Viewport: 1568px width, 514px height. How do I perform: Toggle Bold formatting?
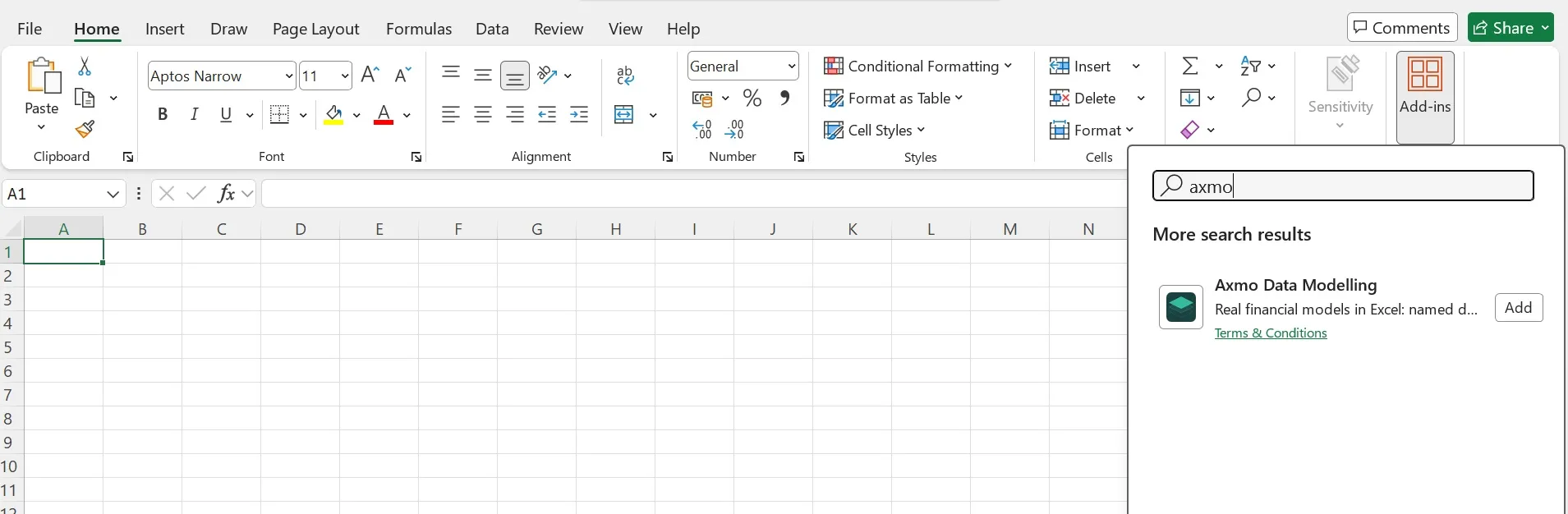[163, 114]
